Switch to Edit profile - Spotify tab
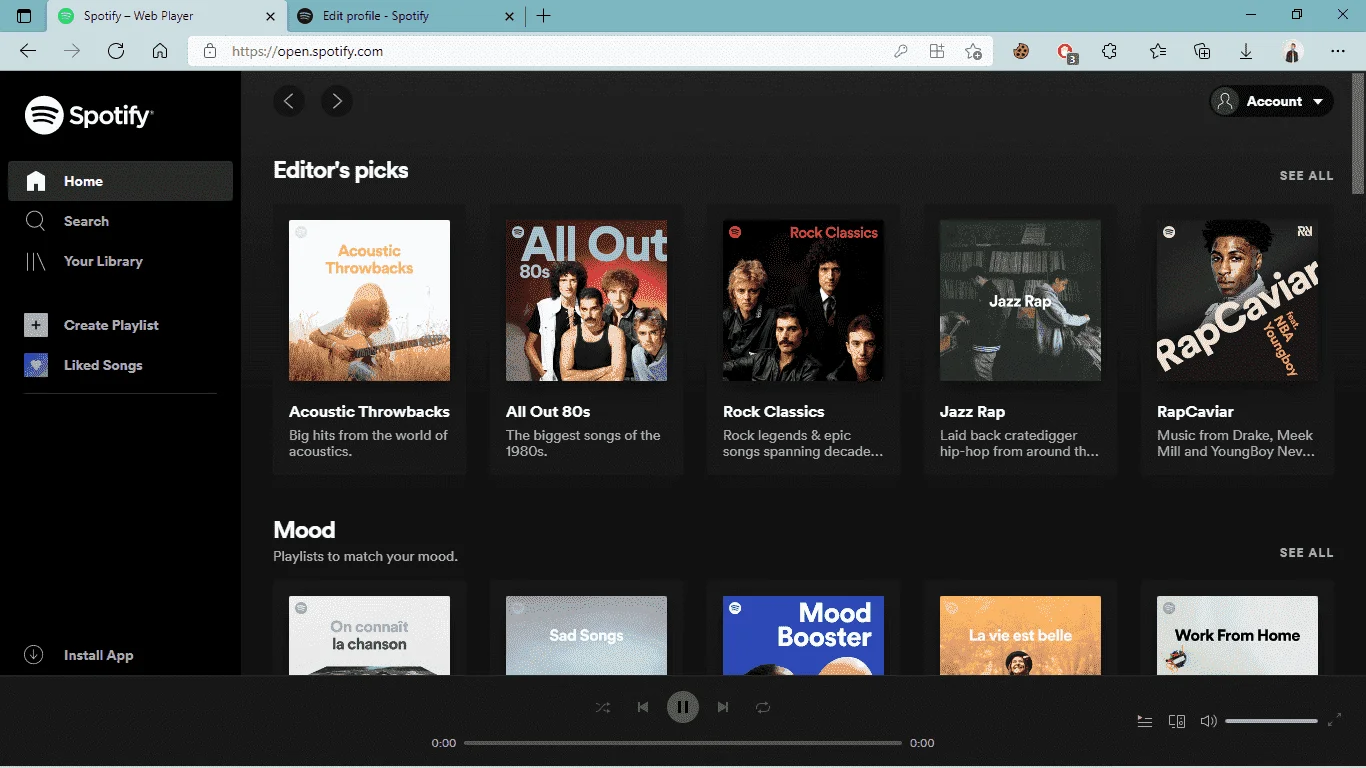The width and height of the screenshot is (1366, 768). [x=405, y=16]
